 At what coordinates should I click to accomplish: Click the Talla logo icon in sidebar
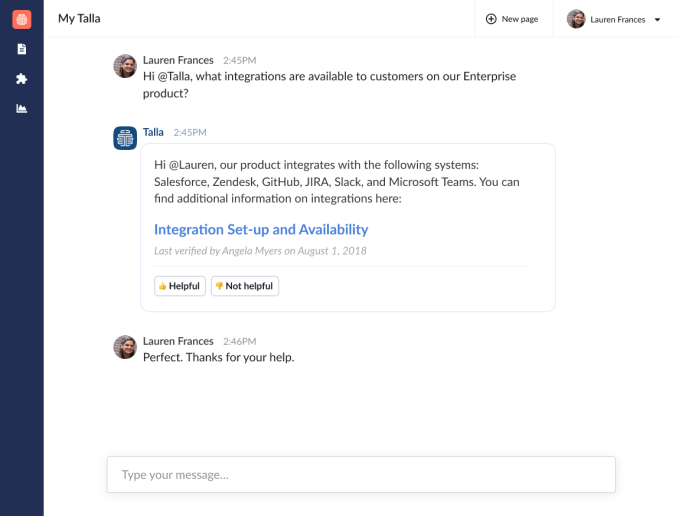pyautogui.click(x=21, y=19)
